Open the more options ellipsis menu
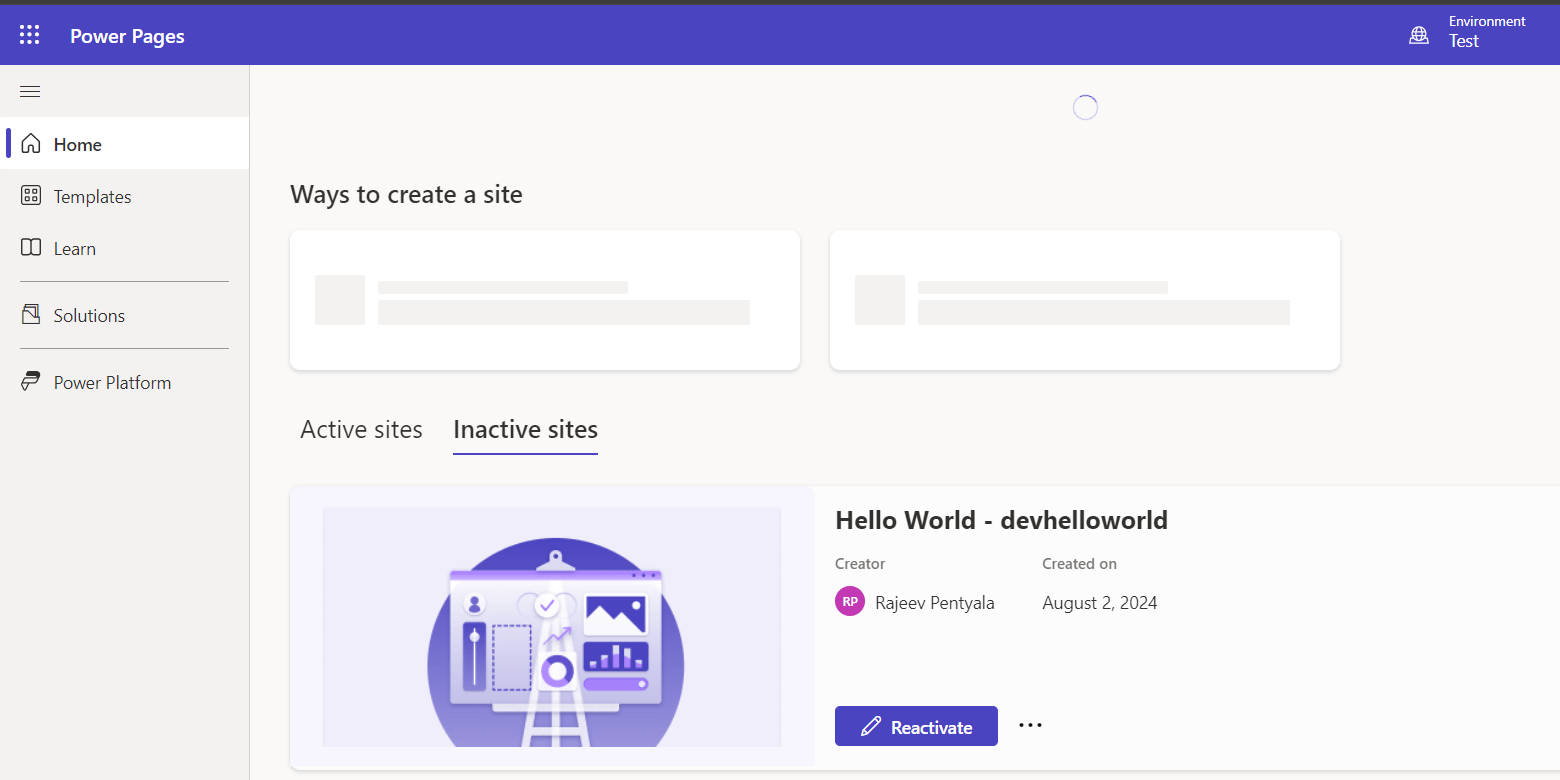This screenshot has height=780, width=1560. tap(1030, 725)
